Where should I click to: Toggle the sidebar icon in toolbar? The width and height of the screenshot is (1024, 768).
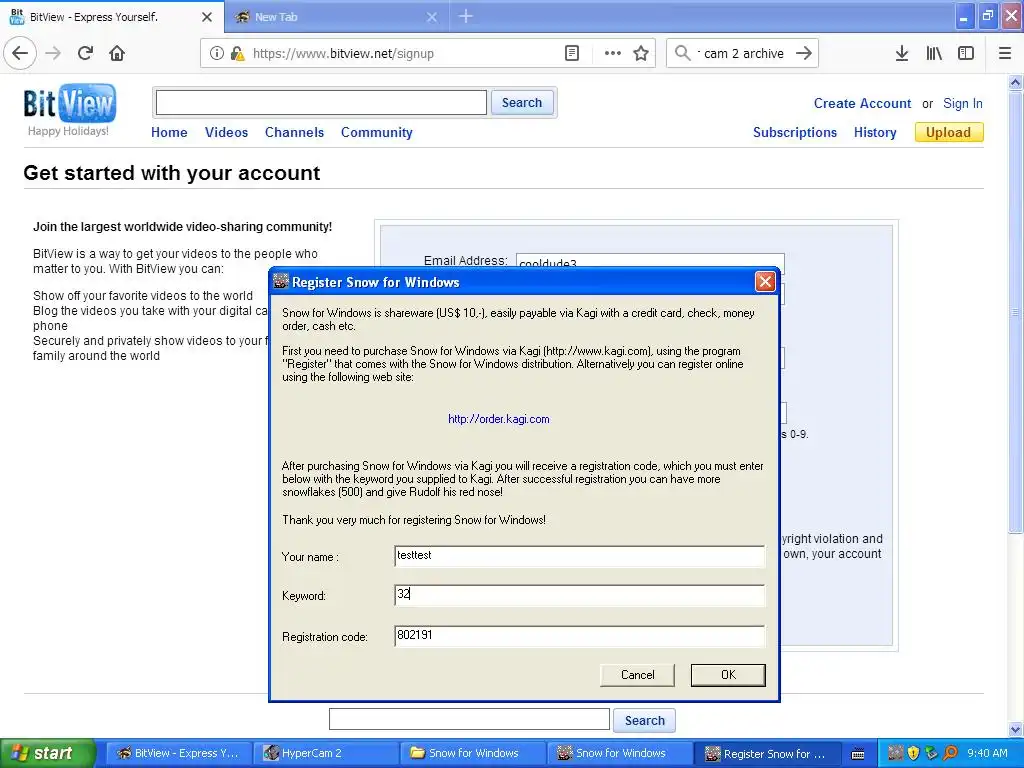pyautogui.click(x=966, y=54)
